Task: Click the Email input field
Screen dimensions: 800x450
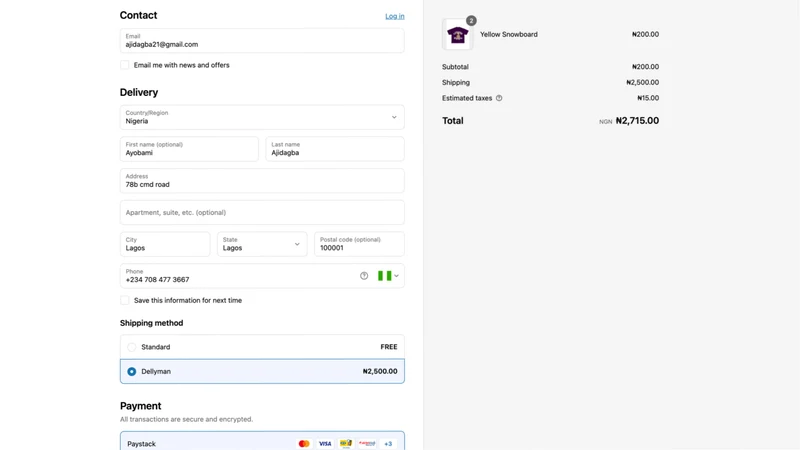Action: coord(262,41)
